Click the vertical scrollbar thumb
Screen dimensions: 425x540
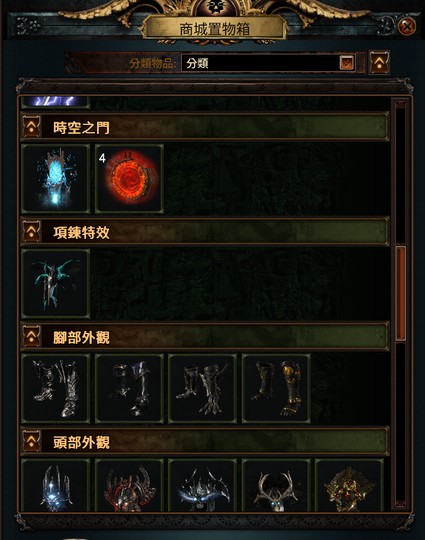point(401,293)
